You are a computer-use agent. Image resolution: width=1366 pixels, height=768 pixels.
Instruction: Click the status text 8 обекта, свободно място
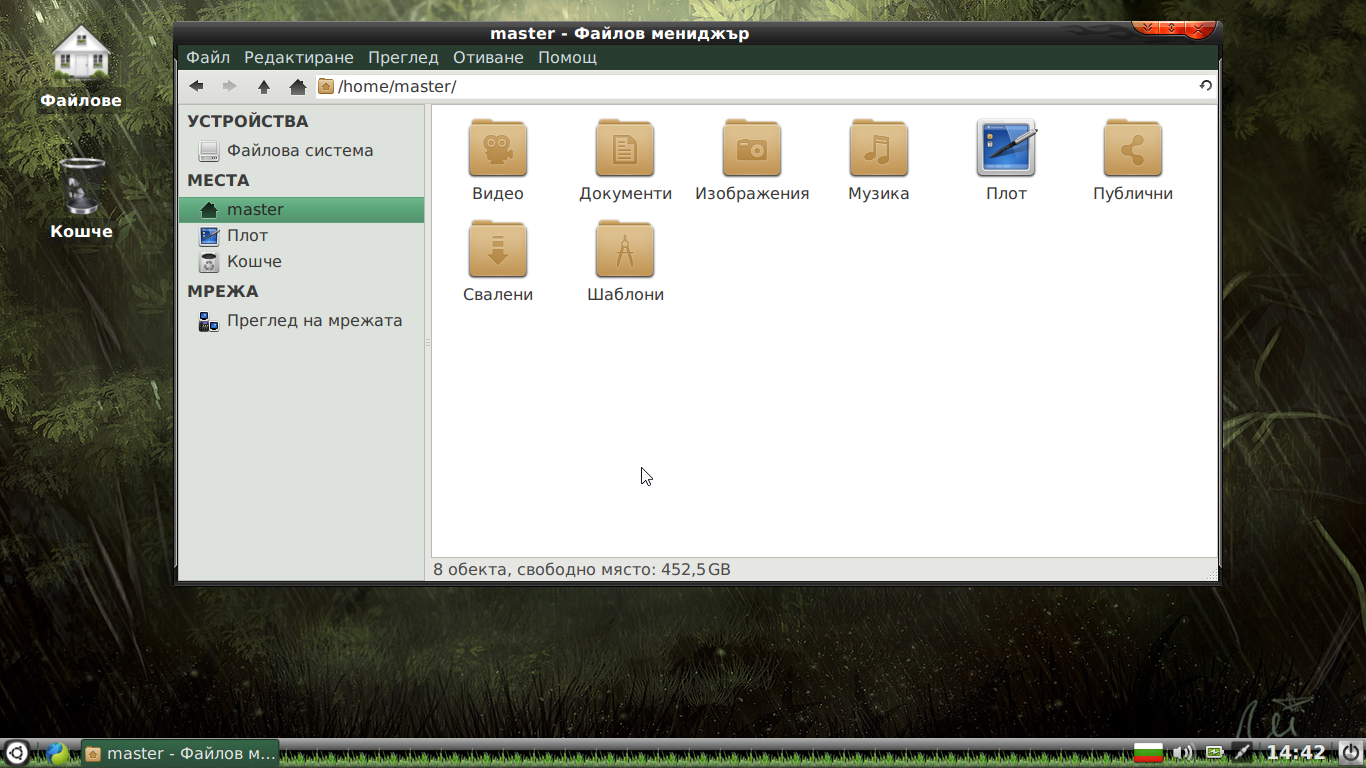tap(582, 570)
